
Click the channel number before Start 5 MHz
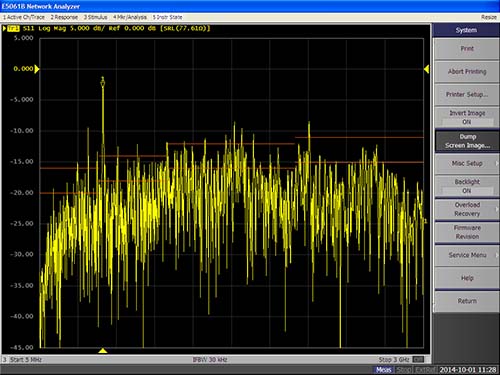pyautogui.click(x=5, y=360)
